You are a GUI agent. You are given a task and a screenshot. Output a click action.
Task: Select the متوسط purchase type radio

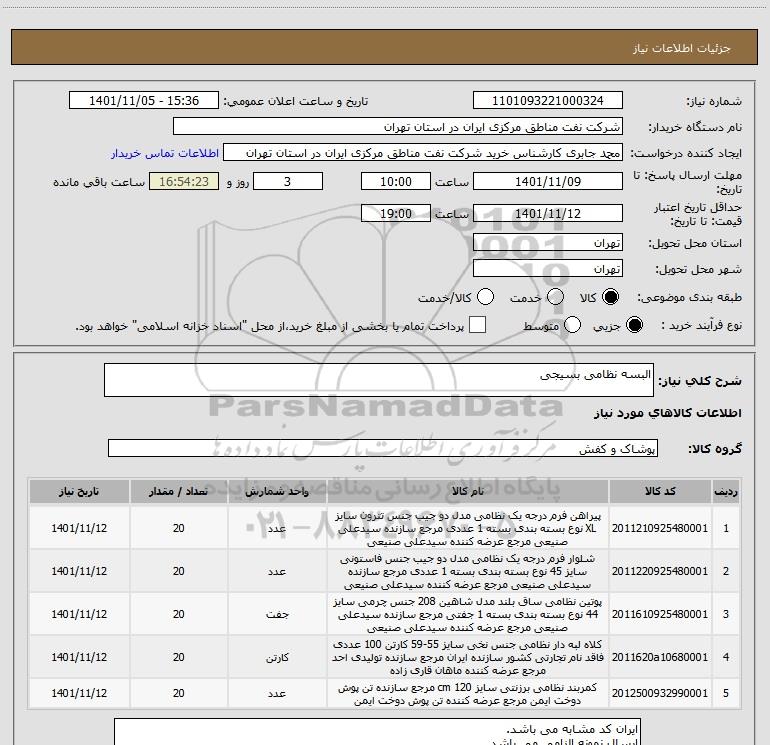click(572, 325)
